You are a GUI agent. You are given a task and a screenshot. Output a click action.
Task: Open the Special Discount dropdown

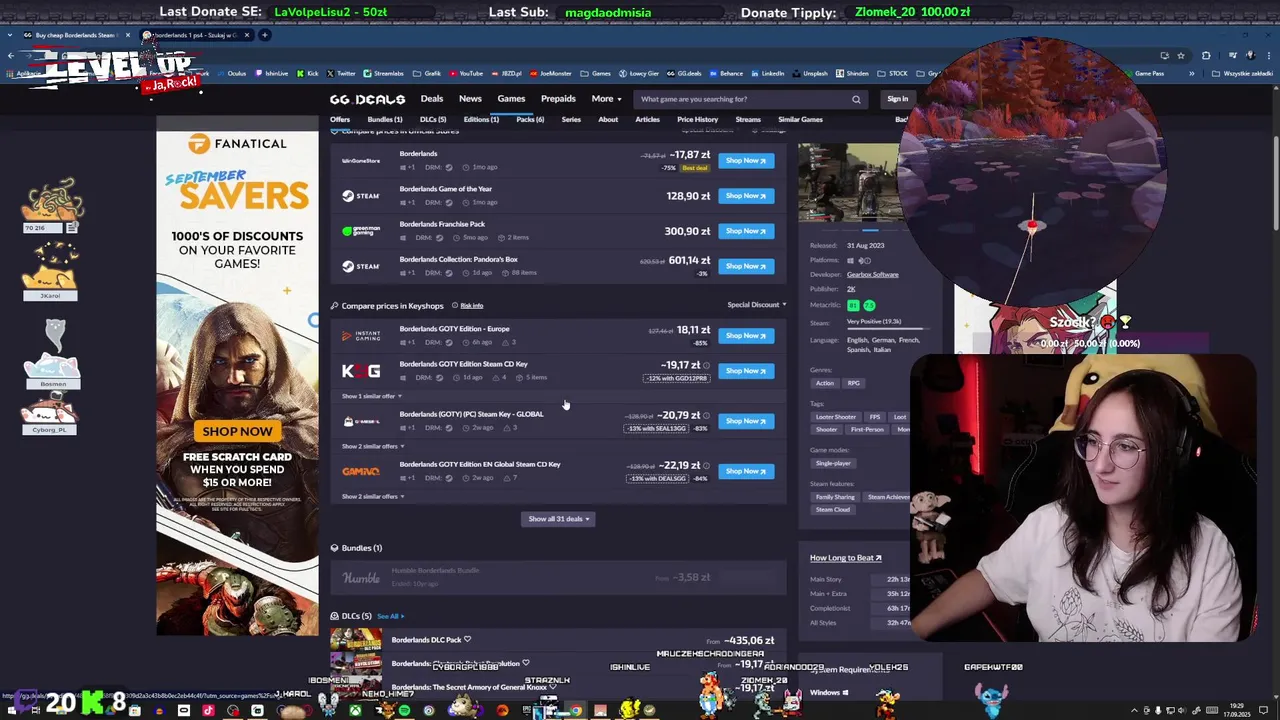point(757,305)
